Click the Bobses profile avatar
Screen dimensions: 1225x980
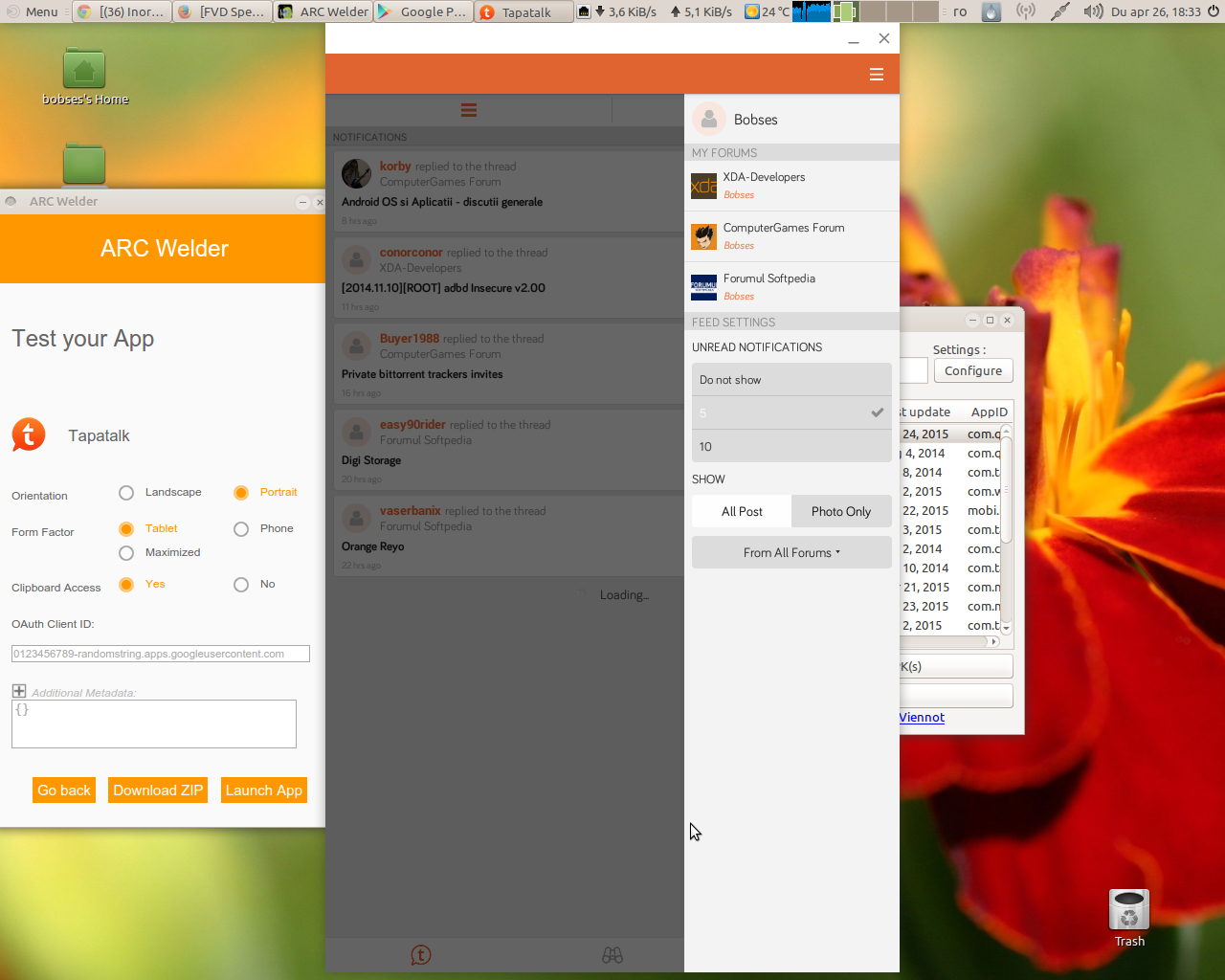(709, 119)
